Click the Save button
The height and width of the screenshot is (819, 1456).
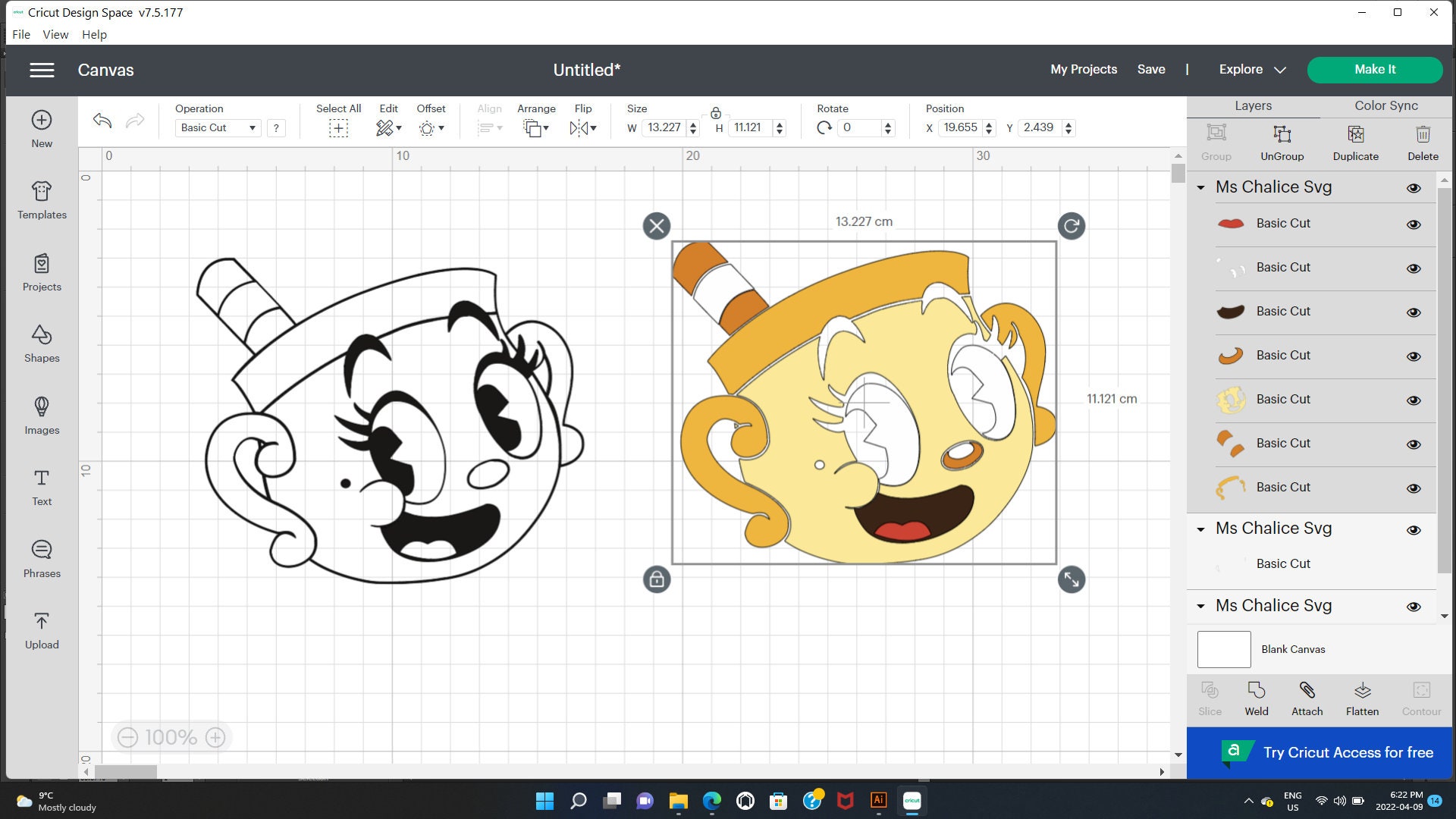[x=1151, y=69]
